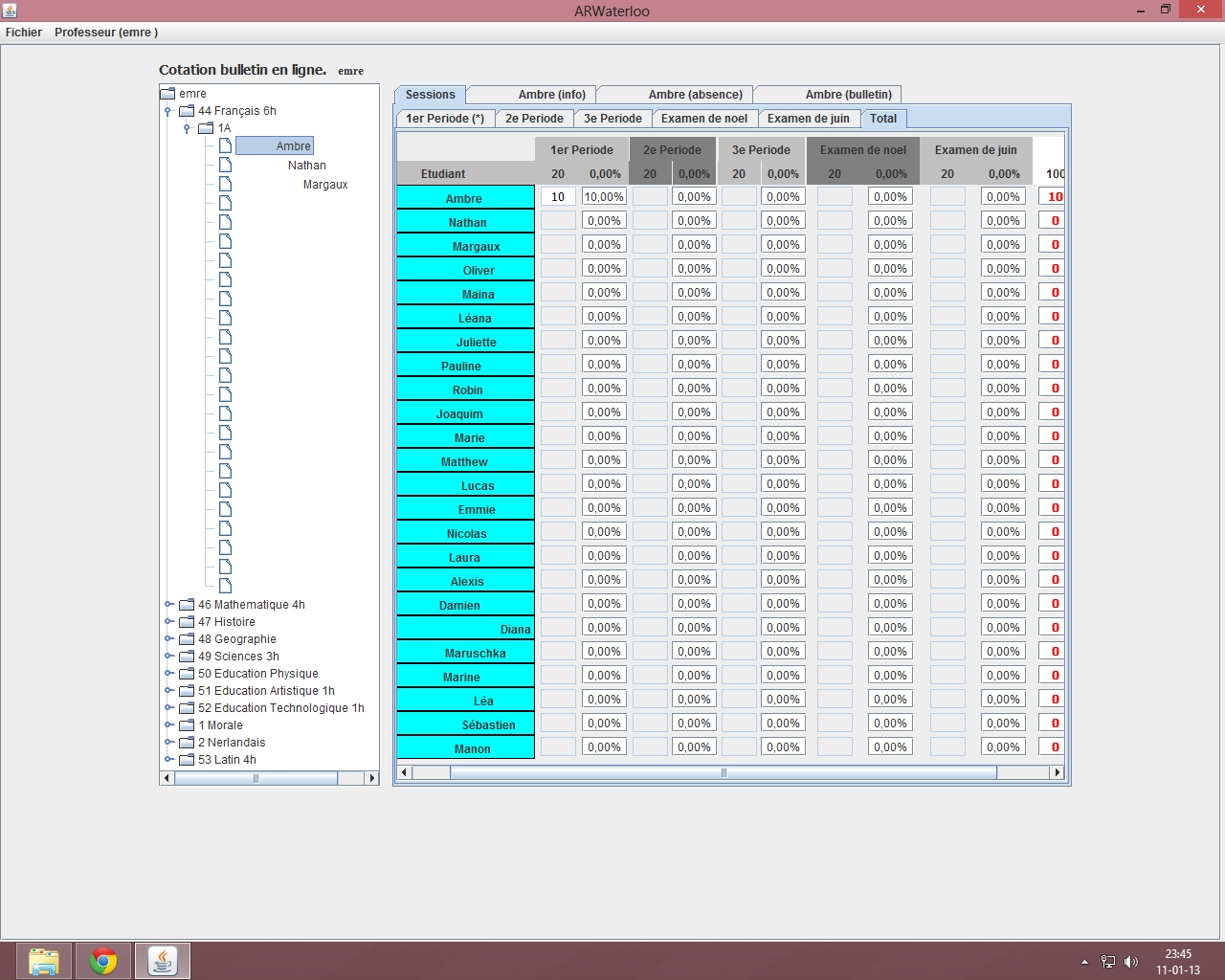The width and height of the screenshot is (1225, 980).
Task: Click the Java app icon in taskbar
Action: coord(163,961)
